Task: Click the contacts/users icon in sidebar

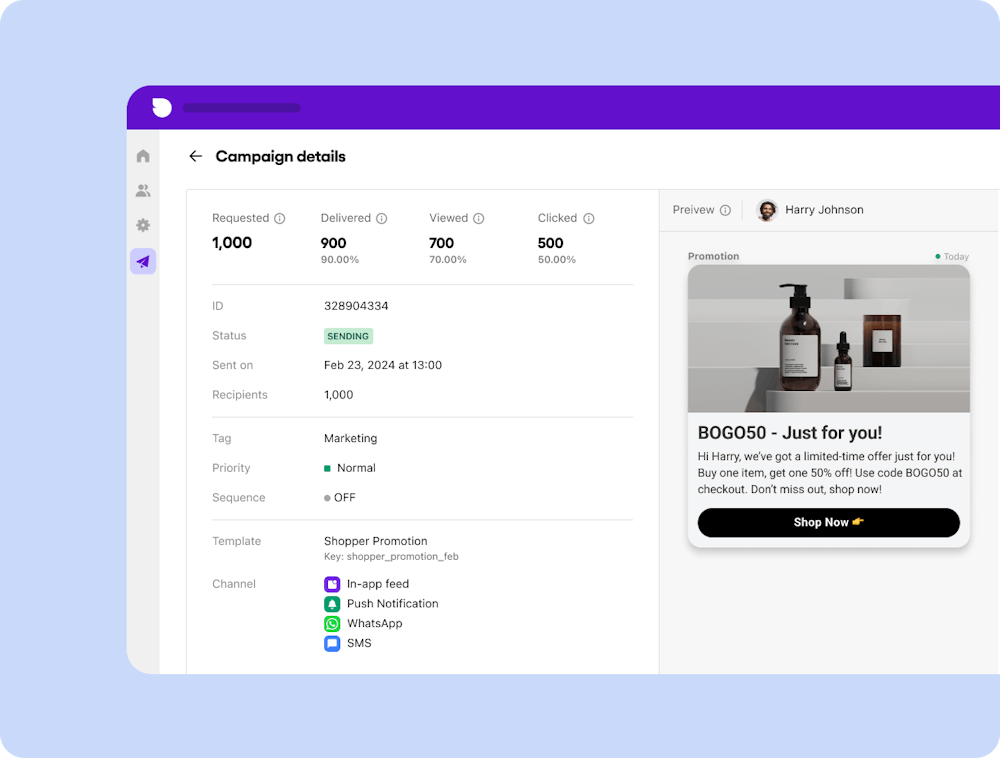Action: point(142,190)
